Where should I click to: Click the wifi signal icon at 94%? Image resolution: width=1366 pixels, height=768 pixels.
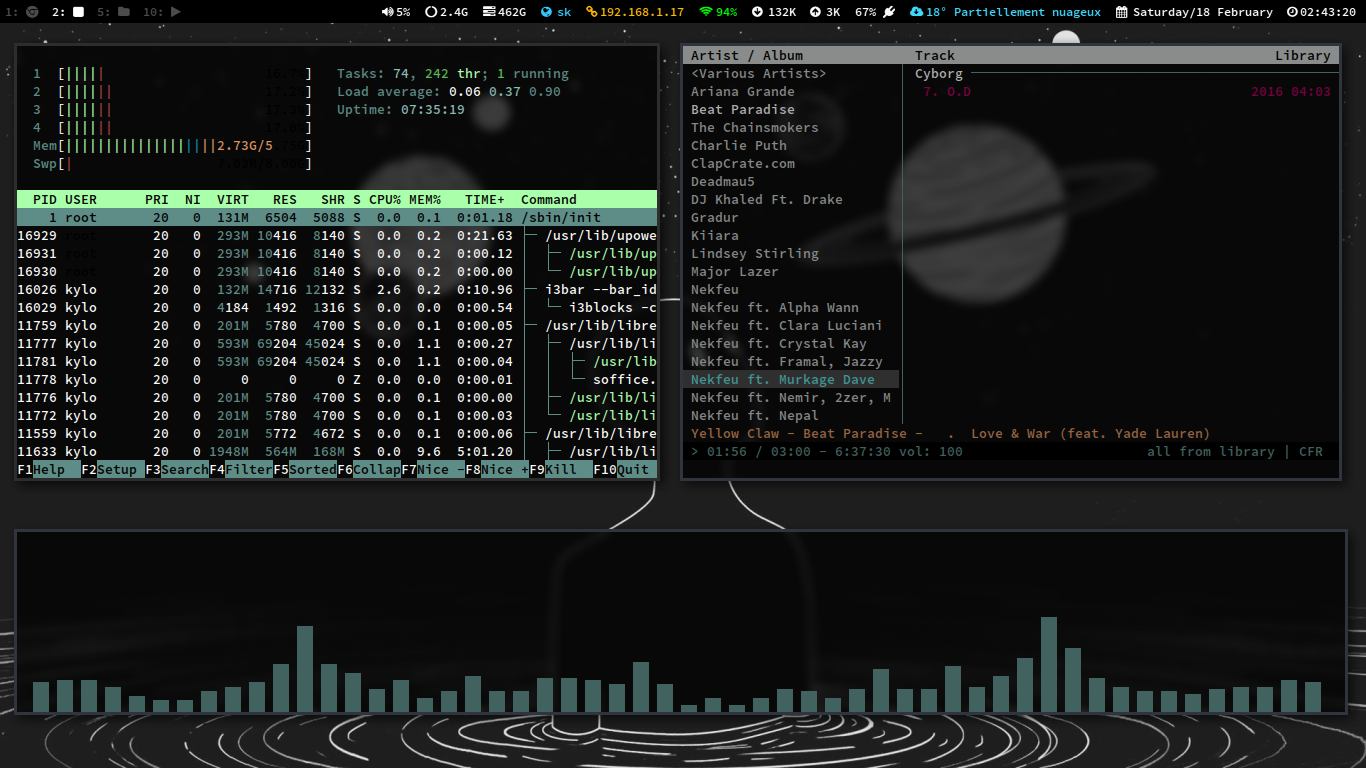coord(706,12)
